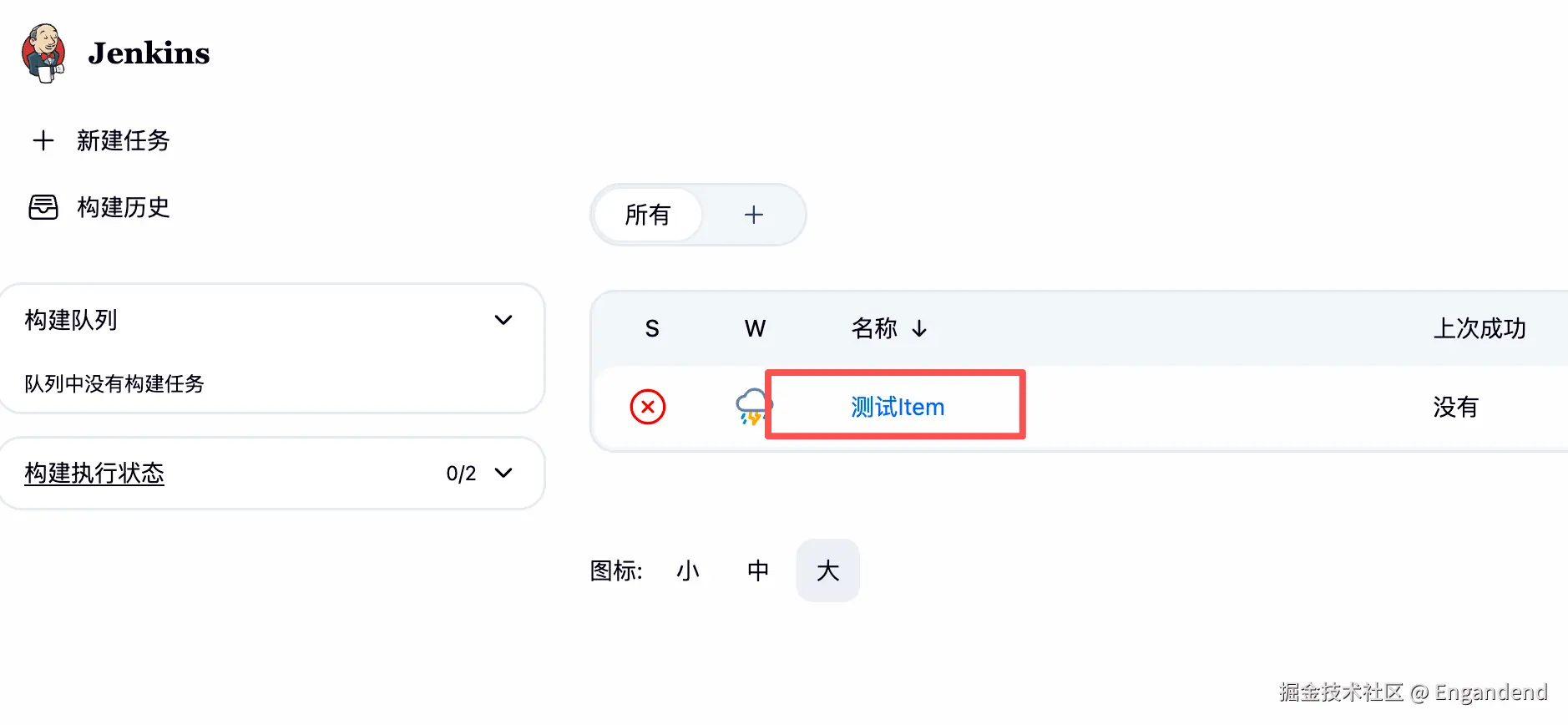Image resolution: width=1568 pixels, height=725 pixels.
Task: Click the 构建历史 inbox icon
Action: click(x=43, y=207)
